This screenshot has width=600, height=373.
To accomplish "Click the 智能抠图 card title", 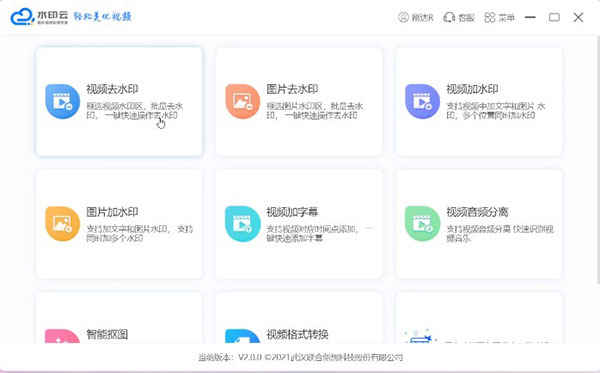I will tap(107, 334).
